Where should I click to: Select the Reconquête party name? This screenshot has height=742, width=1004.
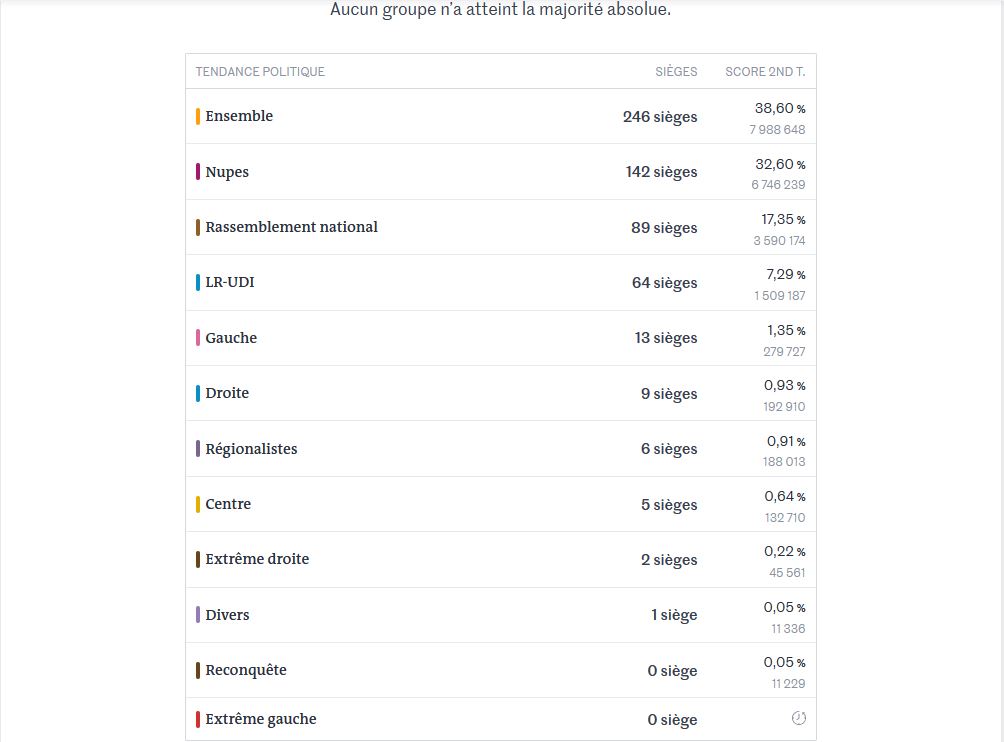(246, 670)
